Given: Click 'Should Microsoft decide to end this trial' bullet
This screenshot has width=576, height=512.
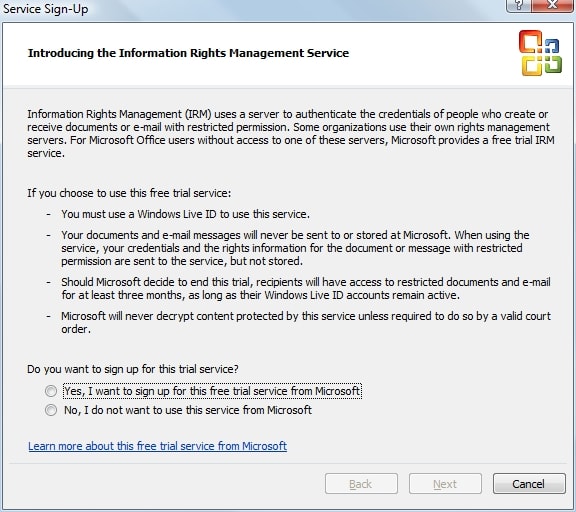Looking at the screenshot, I should (306, 289).
